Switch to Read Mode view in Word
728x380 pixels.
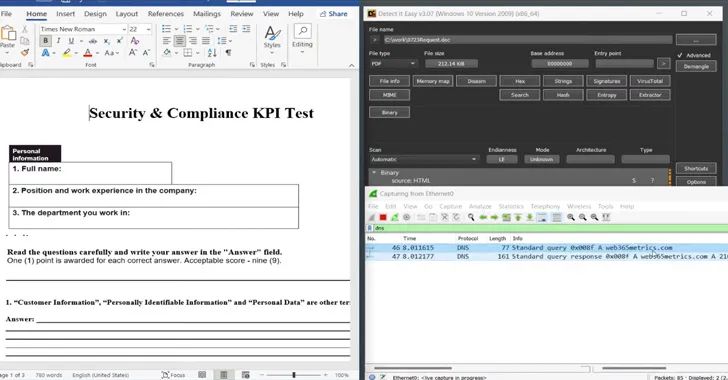(202, 374)
